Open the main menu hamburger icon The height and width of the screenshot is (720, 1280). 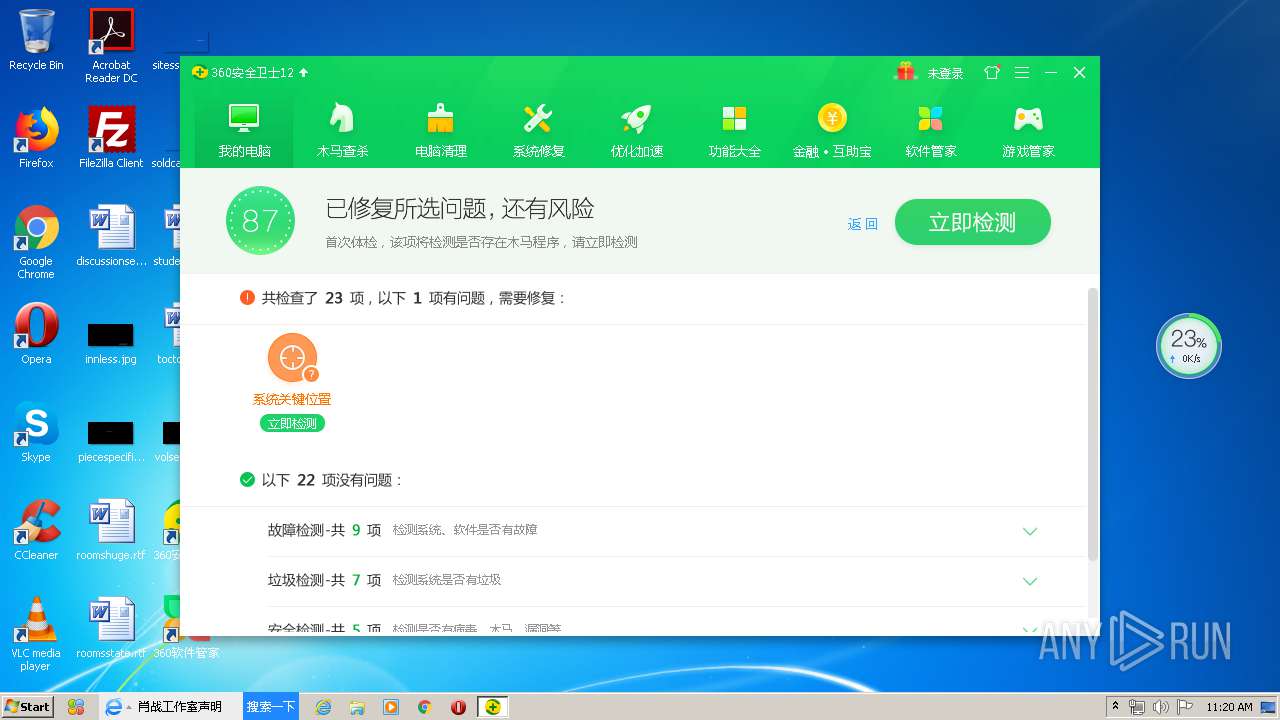click(x=1021, y=72)
